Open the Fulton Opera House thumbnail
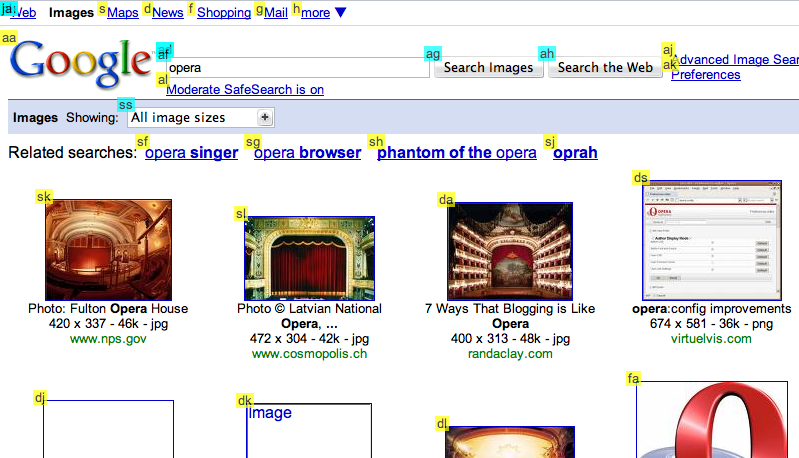This screenshot has height=458, width=799. coord(109,250)
